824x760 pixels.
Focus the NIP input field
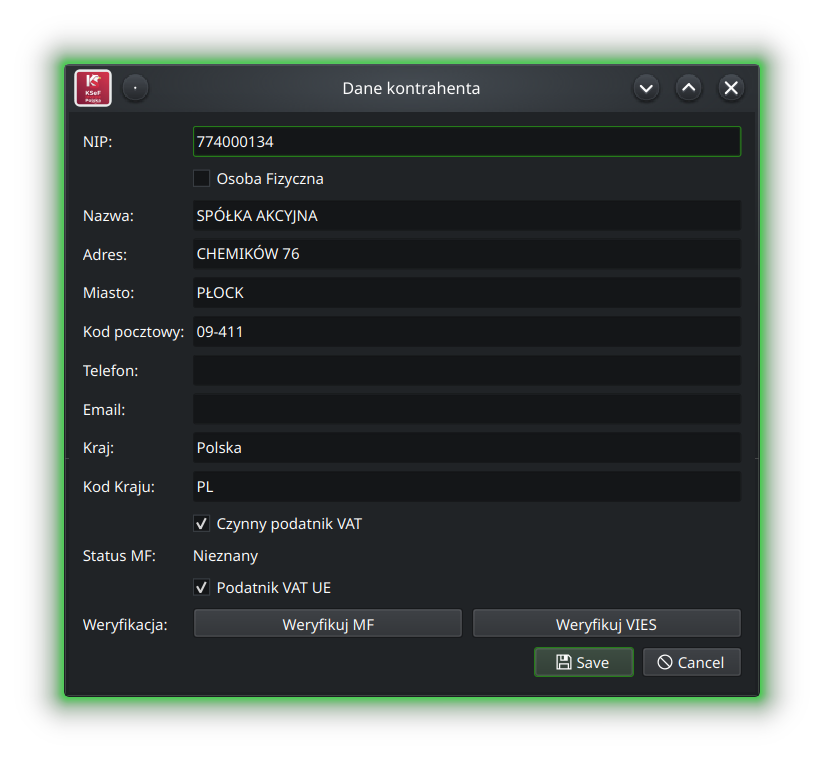click(x=466, y=142)
